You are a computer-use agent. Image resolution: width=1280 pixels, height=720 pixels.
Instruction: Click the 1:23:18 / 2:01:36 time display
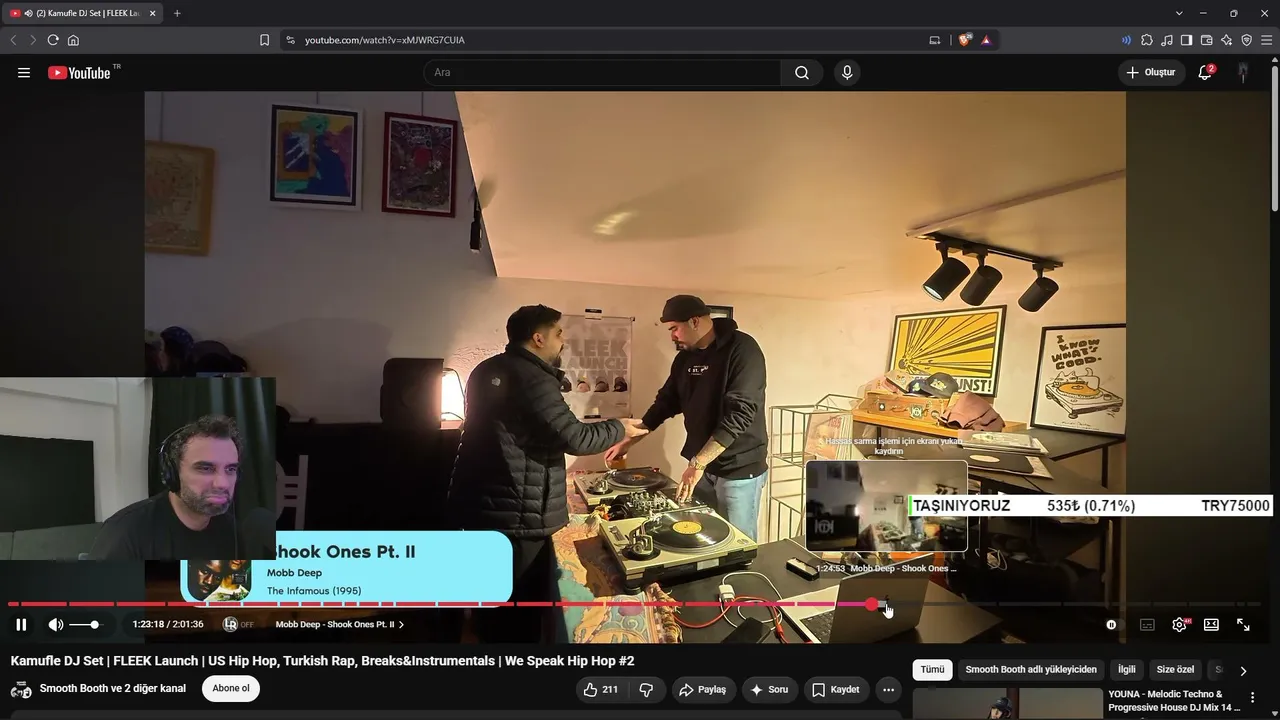click(168, 625)
